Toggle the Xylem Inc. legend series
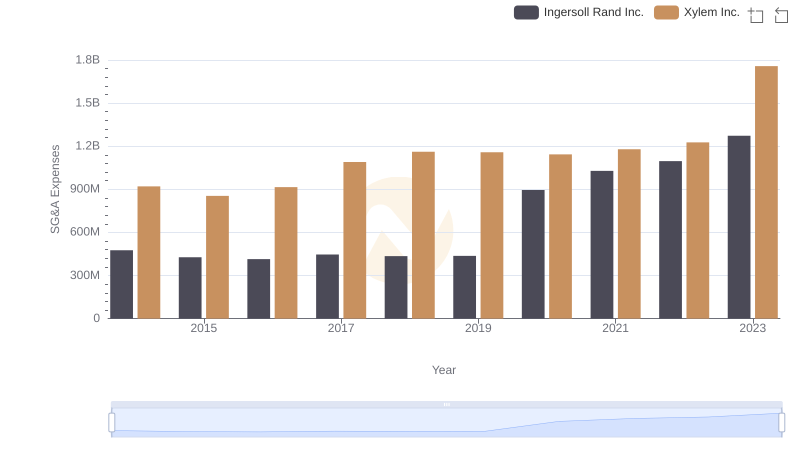 697,12
